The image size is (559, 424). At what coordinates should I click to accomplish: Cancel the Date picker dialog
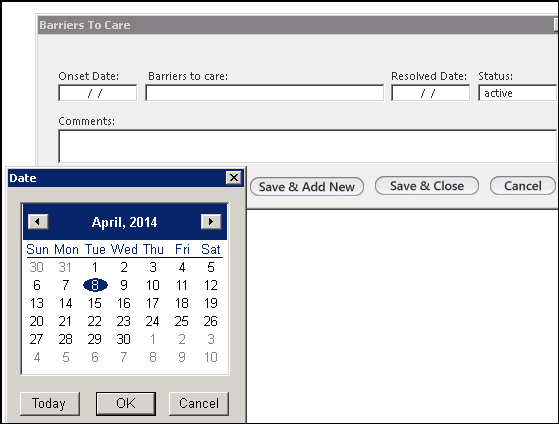(199, 404)
